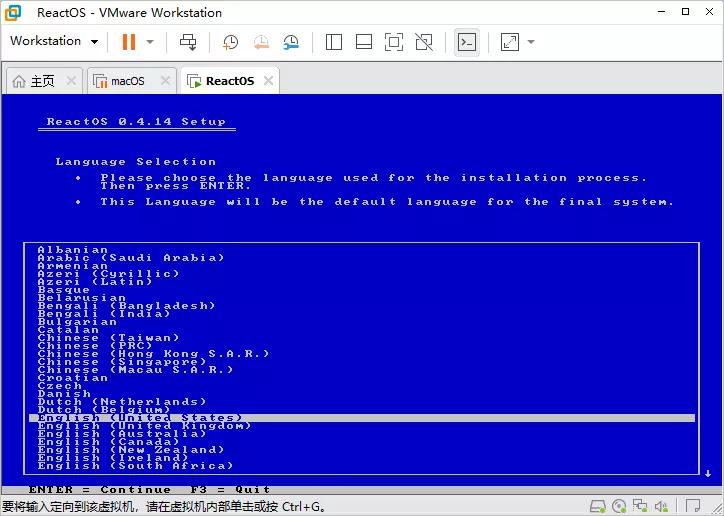724x516 pixels.
Task: Select Bengali (India) entry
Action: (104, 314)
